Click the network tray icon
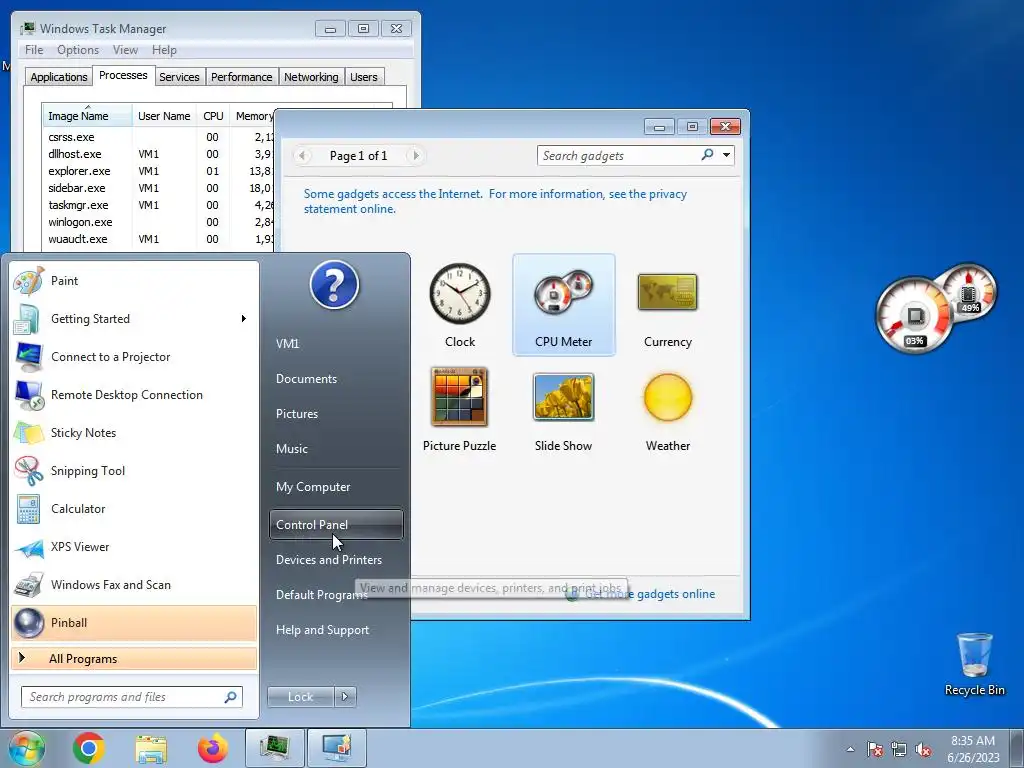Screen dimensions: 1024x768 (x=899, y=749)
